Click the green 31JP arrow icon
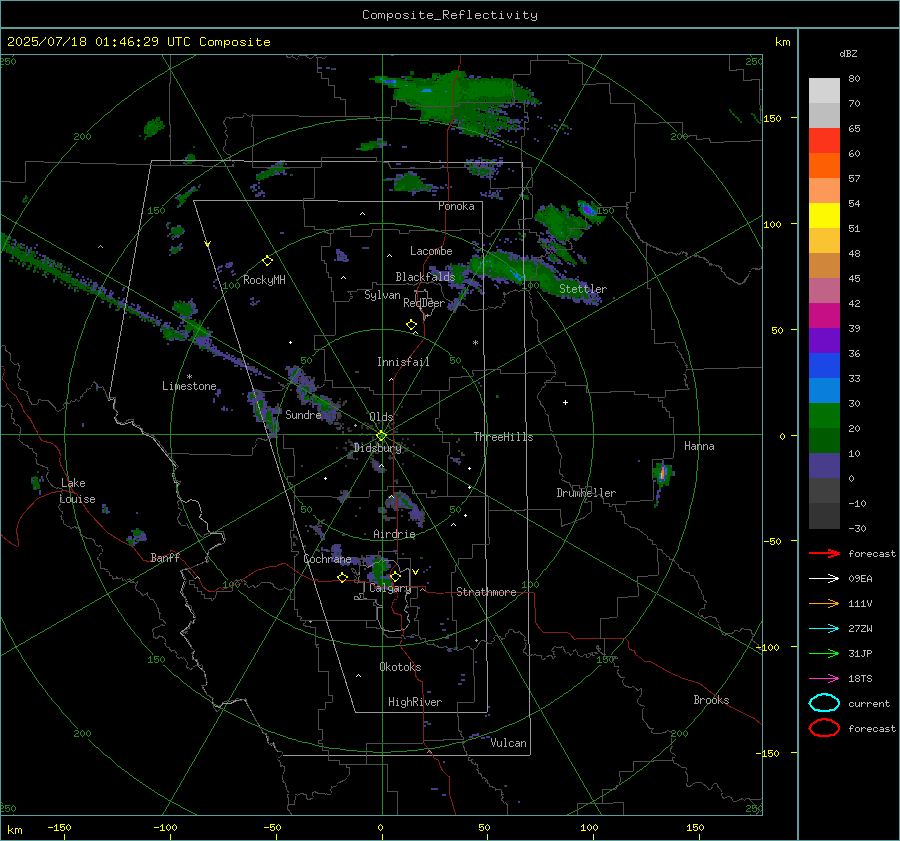Screen dimensions: 900x841 click(x=824, y=653)
